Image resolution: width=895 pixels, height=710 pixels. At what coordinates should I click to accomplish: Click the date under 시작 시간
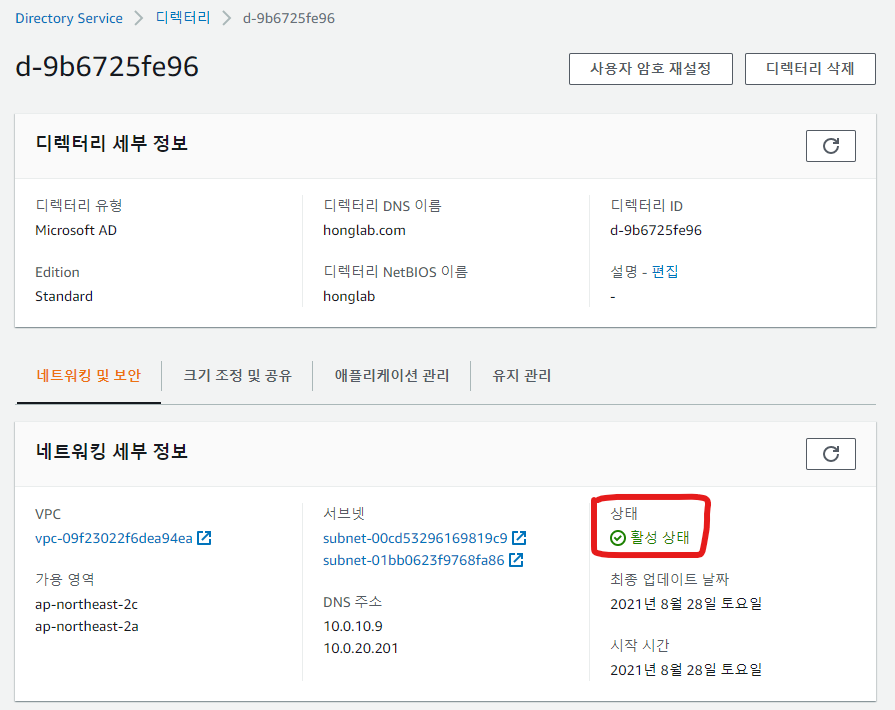click(x=686, y=669)
